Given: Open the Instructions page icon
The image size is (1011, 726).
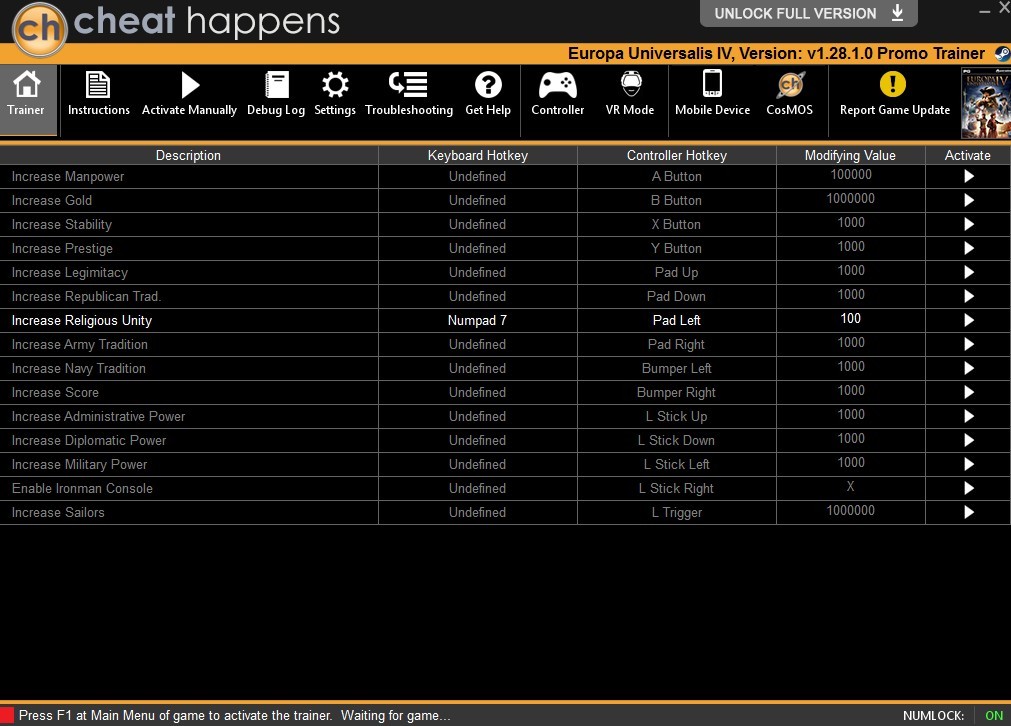Looking at the screenshot, I should point(98,84).
